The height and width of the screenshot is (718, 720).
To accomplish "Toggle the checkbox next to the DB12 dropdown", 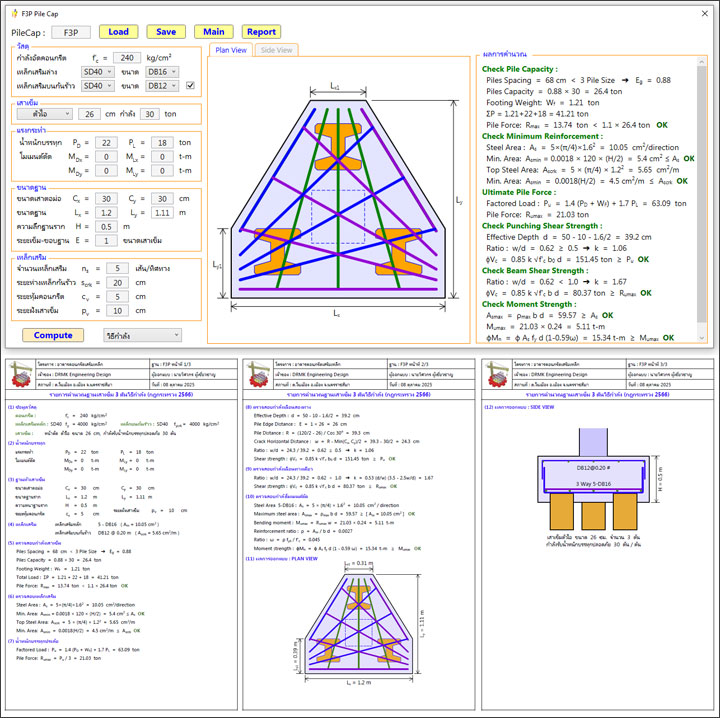I will click(190, 86).
